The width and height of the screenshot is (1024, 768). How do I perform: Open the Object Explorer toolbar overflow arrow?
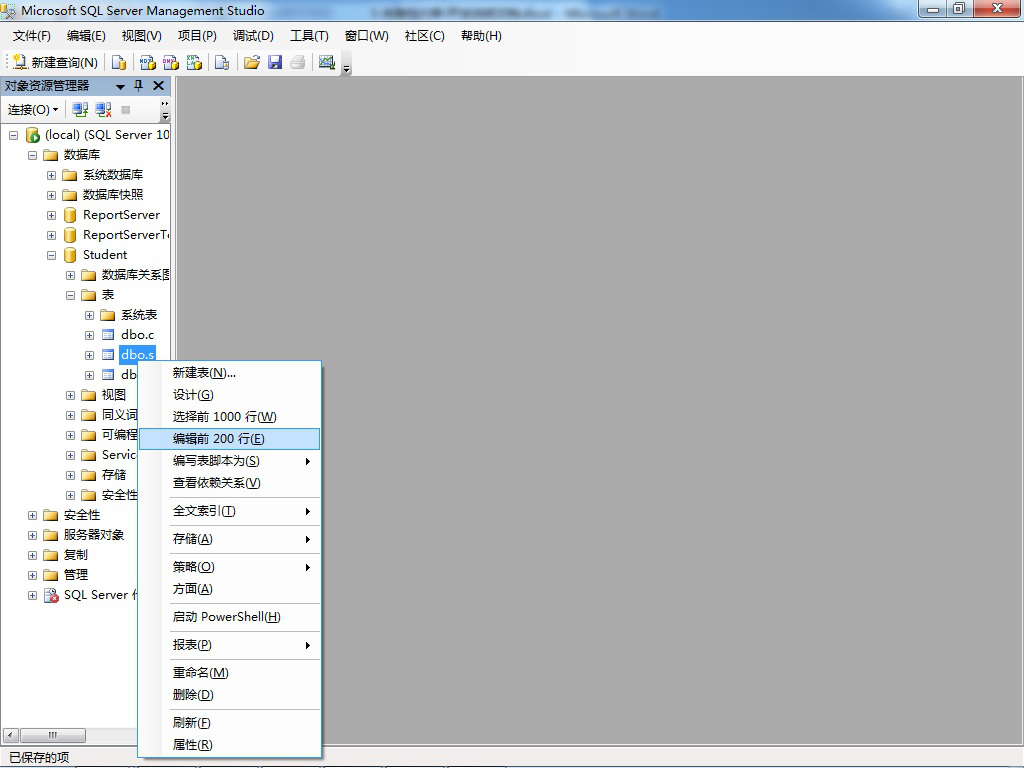click(x=165, y=110)
